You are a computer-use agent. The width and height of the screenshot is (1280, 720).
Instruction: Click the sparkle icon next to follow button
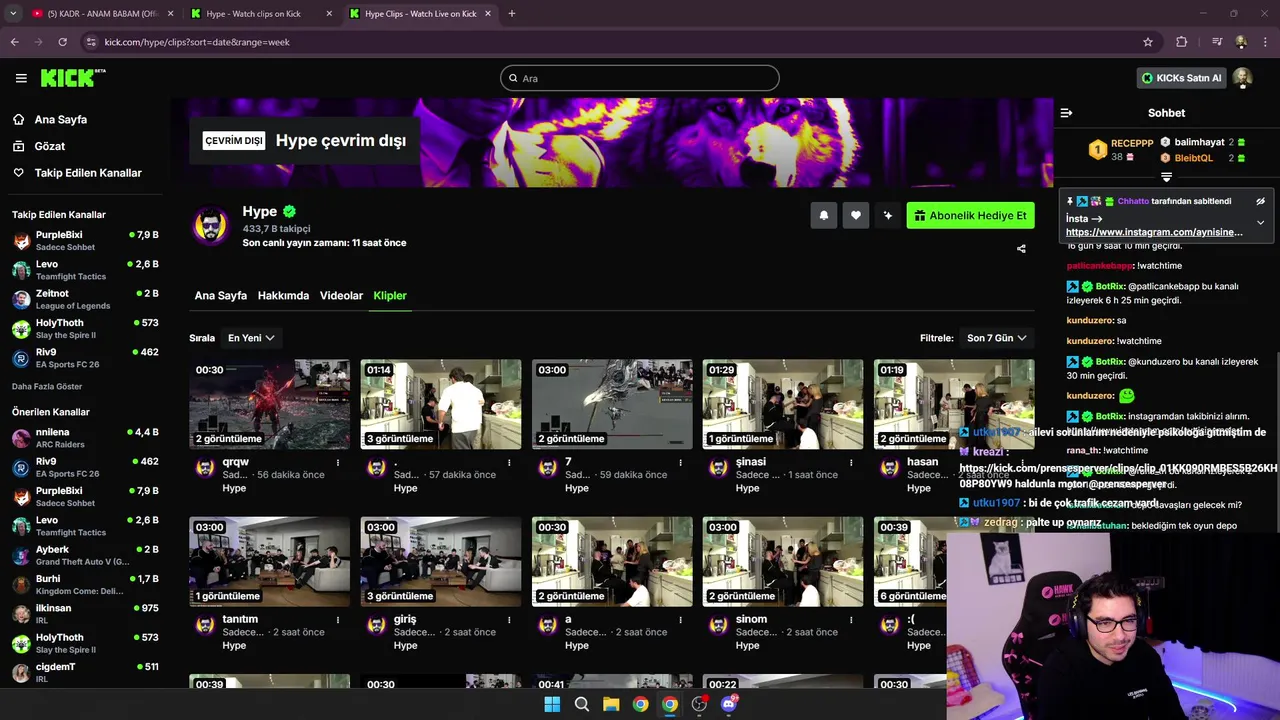887,215
